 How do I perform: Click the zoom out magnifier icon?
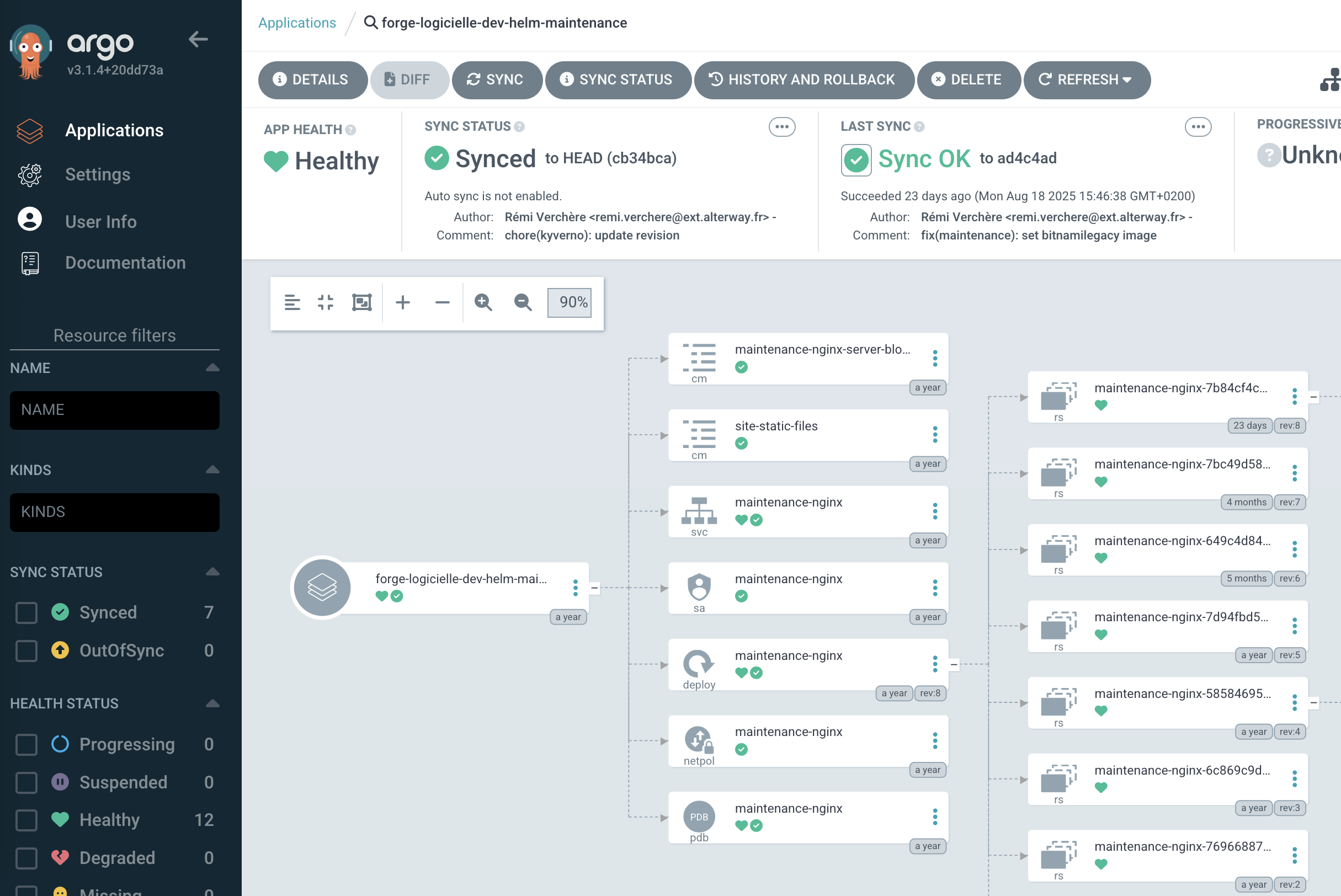click(523, 302)
